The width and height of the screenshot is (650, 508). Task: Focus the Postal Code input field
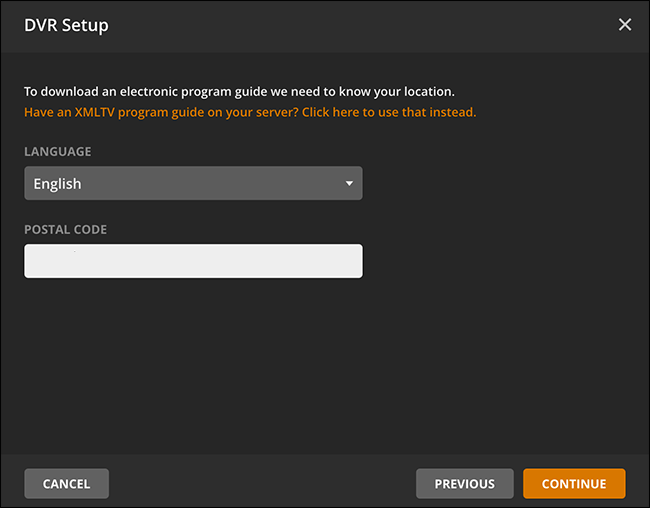(193, 261)
